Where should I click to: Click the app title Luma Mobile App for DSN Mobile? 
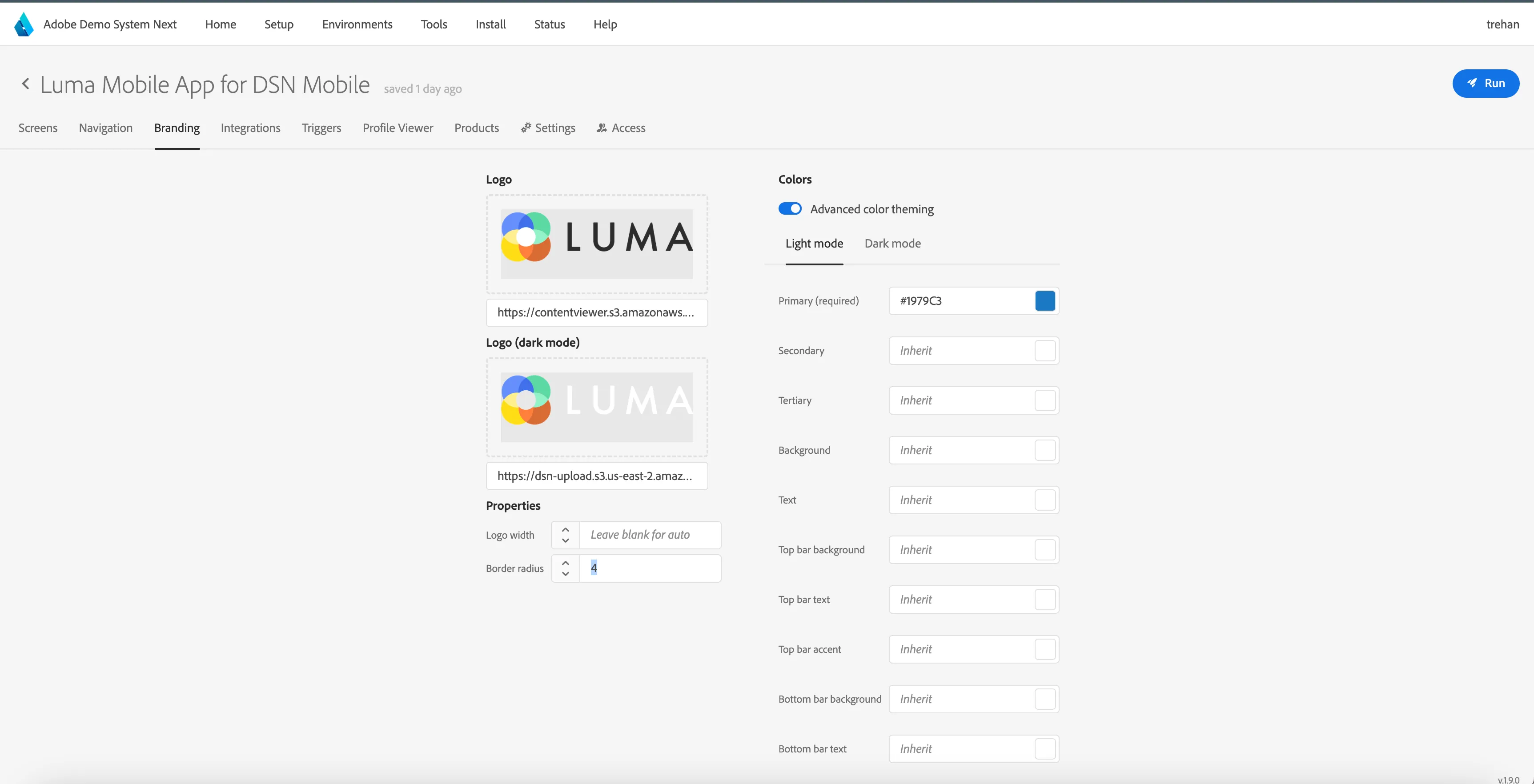205,84
